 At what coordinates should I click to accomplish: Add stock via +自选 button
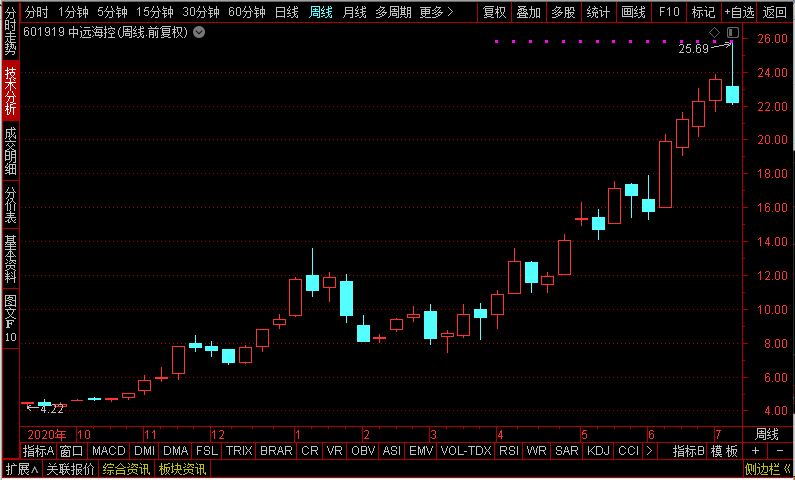(739, 12)
